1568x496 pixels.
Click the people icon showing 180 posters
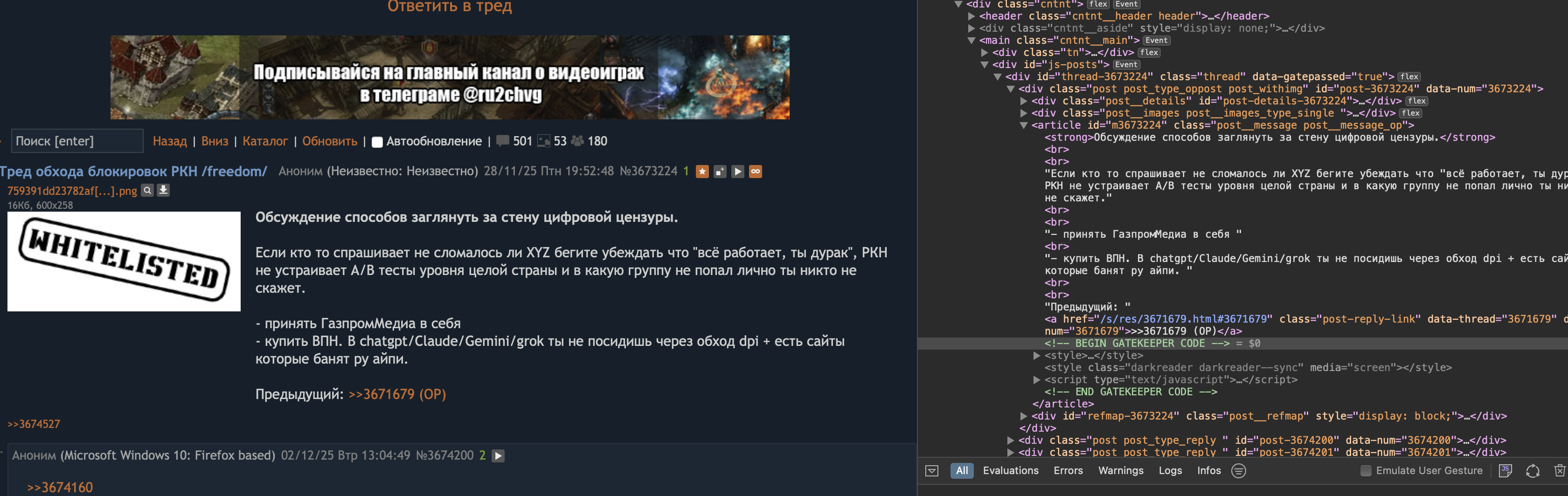click(577, 141)
